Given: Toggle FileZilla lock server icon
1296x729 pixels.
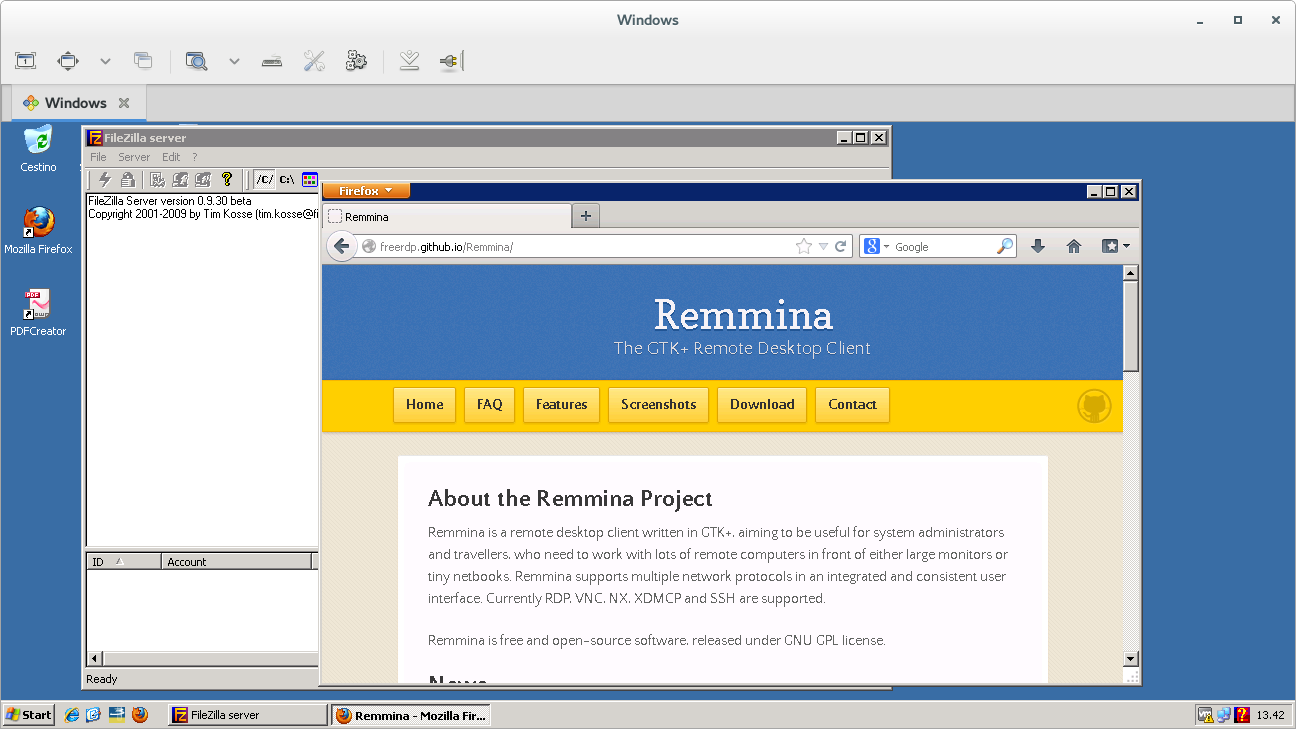Looking at the screenshot, I should (127, 179).
